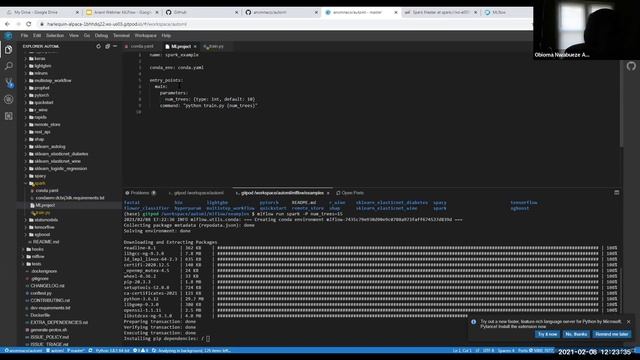Click the notification info icon
640x360 pixels.
(x=473, y=322)
